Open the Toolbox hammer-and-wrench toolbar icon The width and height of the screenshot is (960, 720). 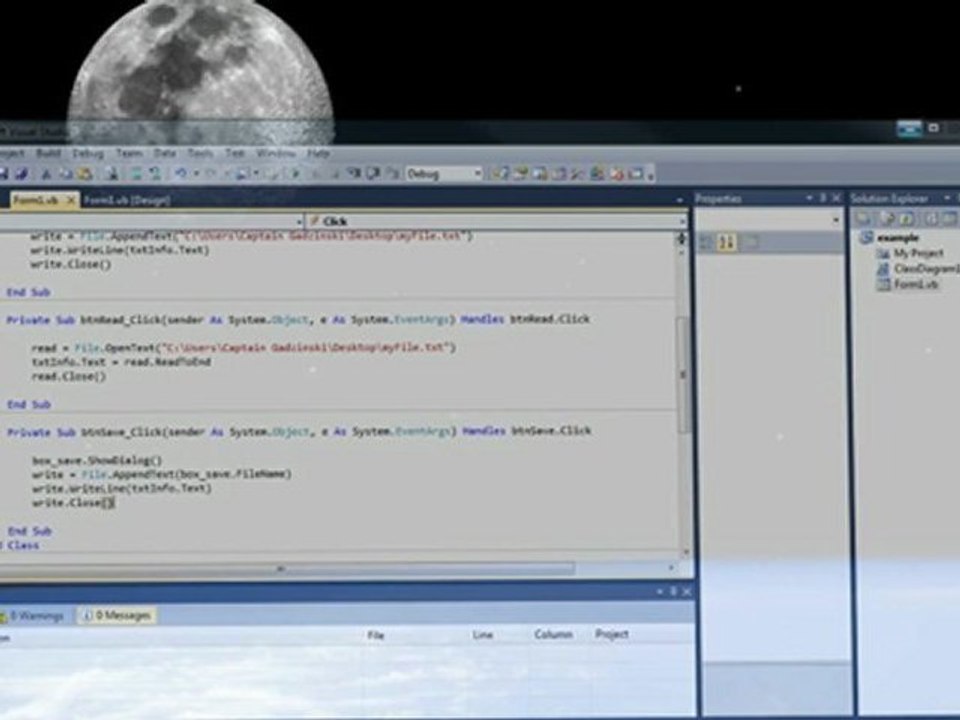[577, 174]
